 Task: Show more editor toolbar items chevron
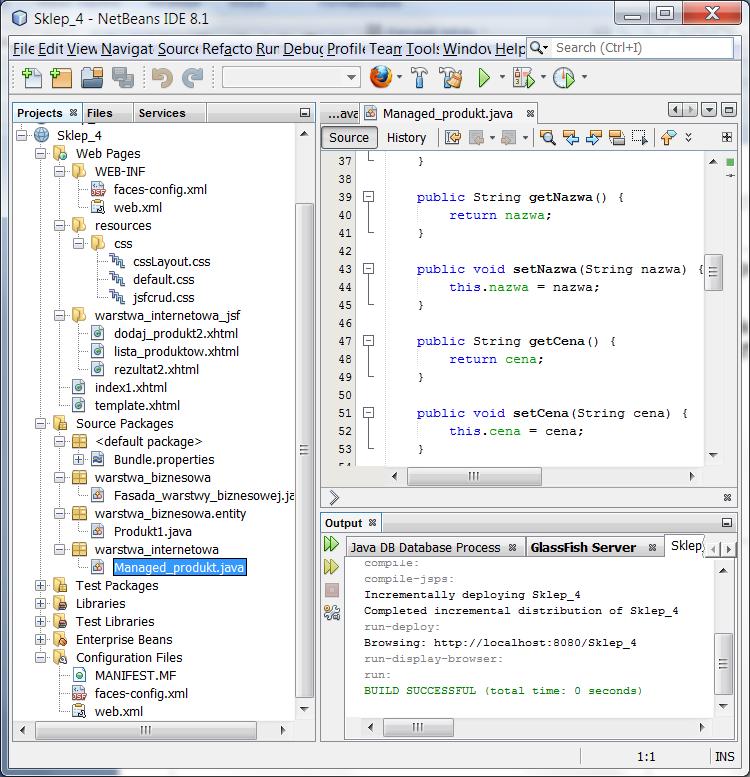click(689, 137)
